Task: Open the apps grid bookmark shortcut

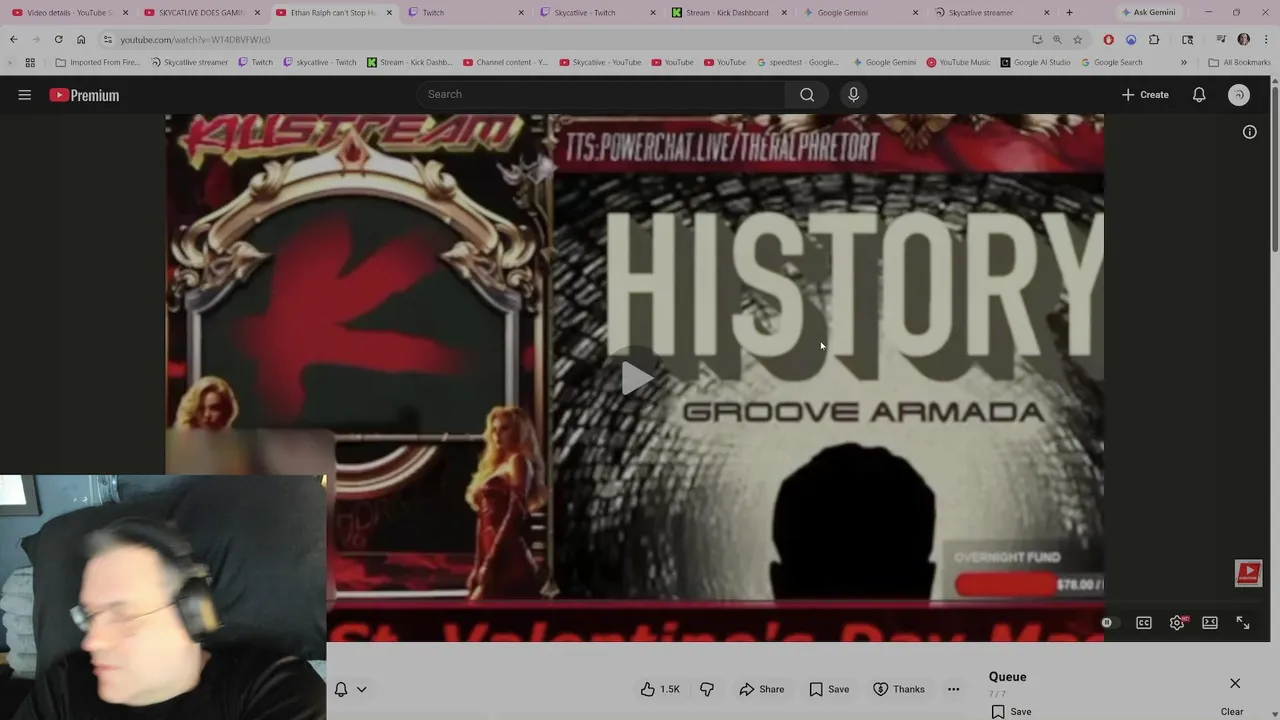Action: pos(30,62)
